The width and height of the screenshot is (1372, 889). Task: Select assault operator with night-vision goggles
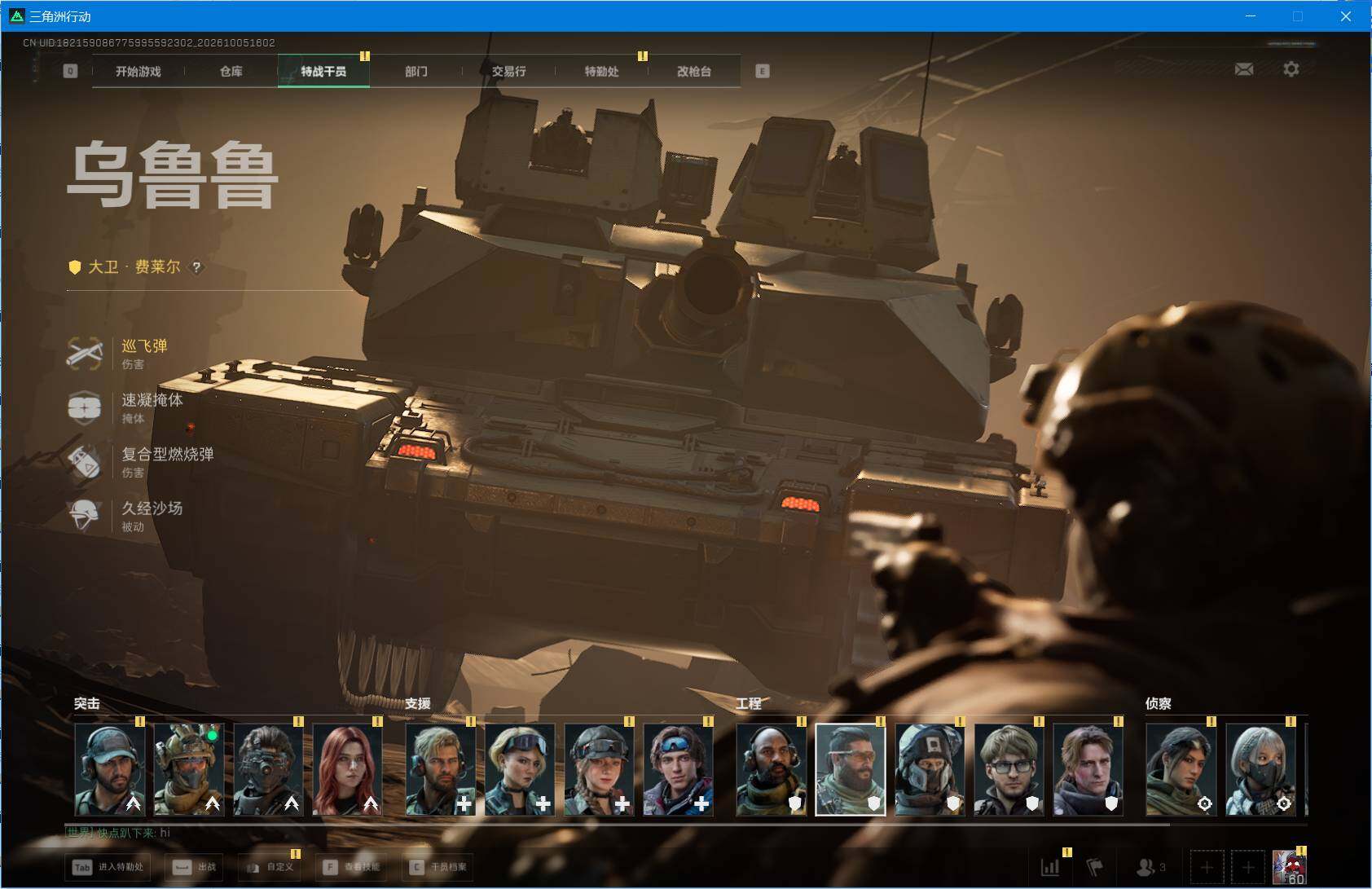click(x=268, y=770)
